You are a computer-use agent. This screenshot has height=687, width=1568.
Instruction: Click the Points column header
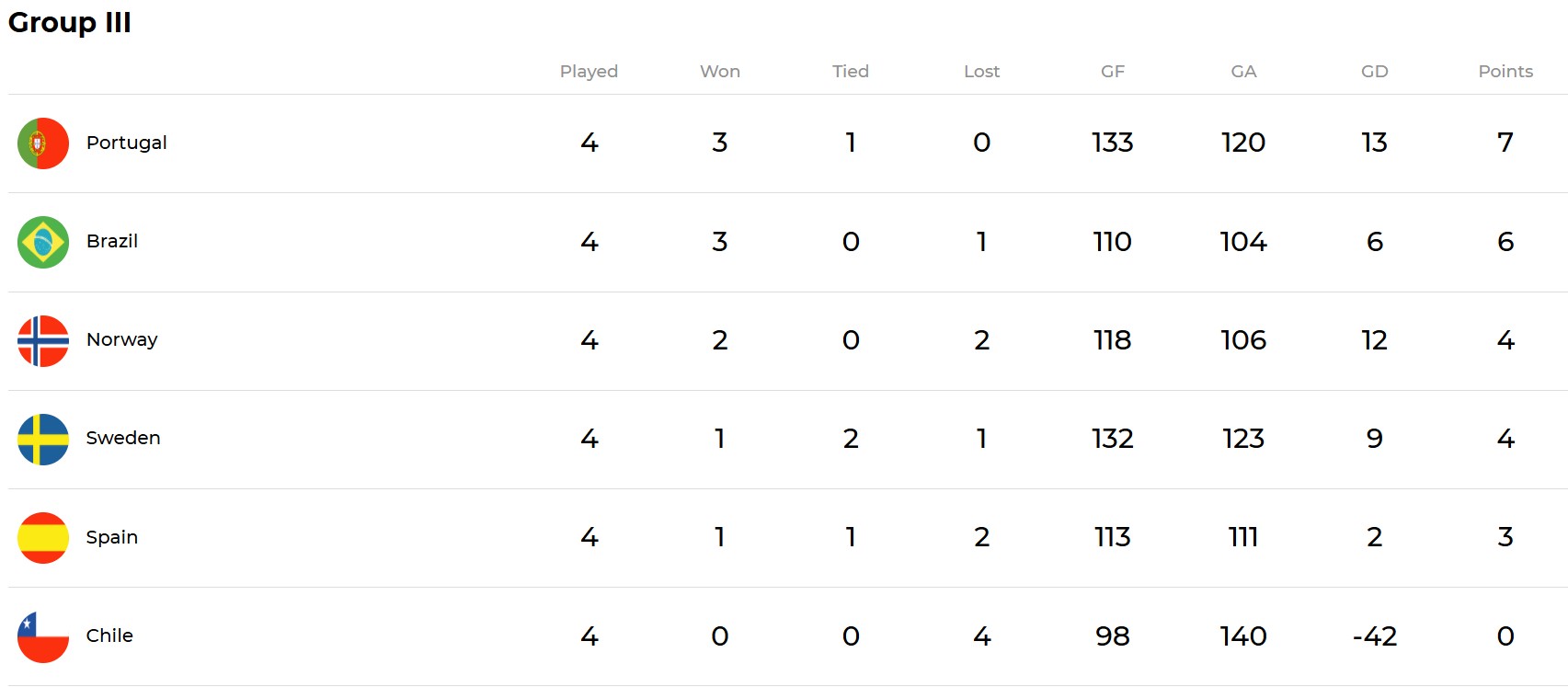point(1505,71)
